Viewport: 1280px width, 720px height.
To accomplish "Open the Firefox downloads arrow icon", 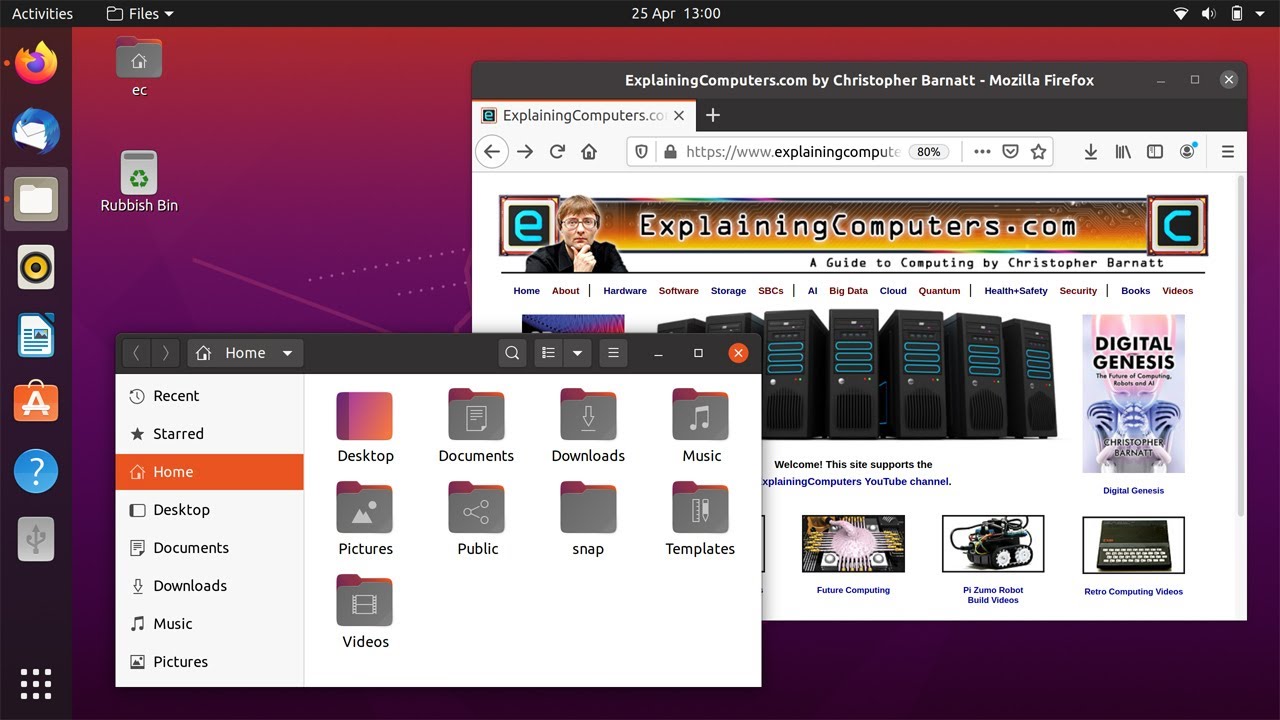I will pyautogui.click(x=1091, y=152).
